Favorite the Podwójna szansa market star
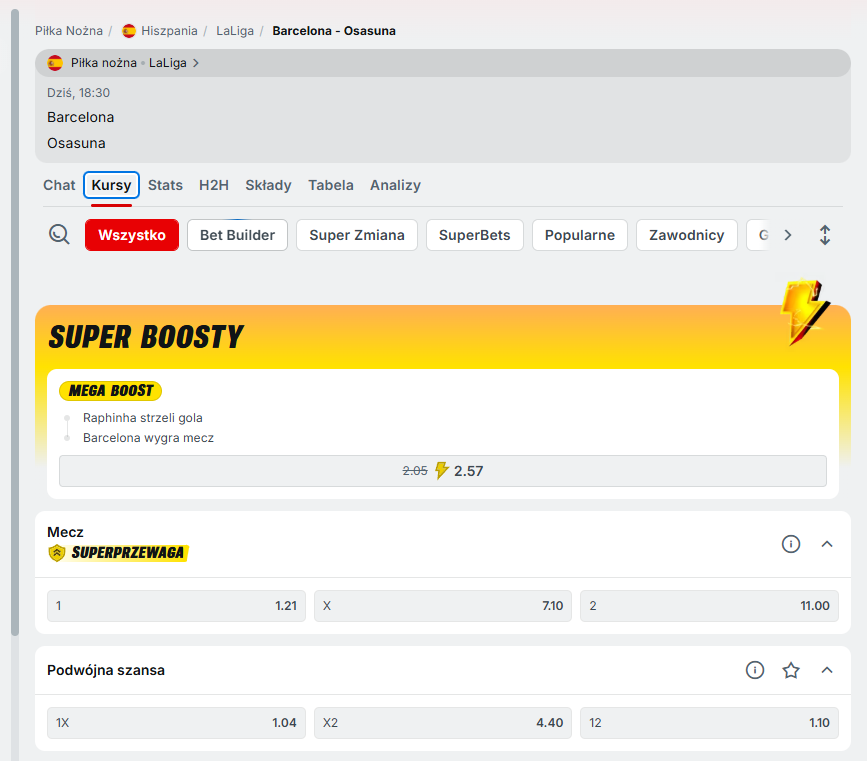 tap(791, 670)
